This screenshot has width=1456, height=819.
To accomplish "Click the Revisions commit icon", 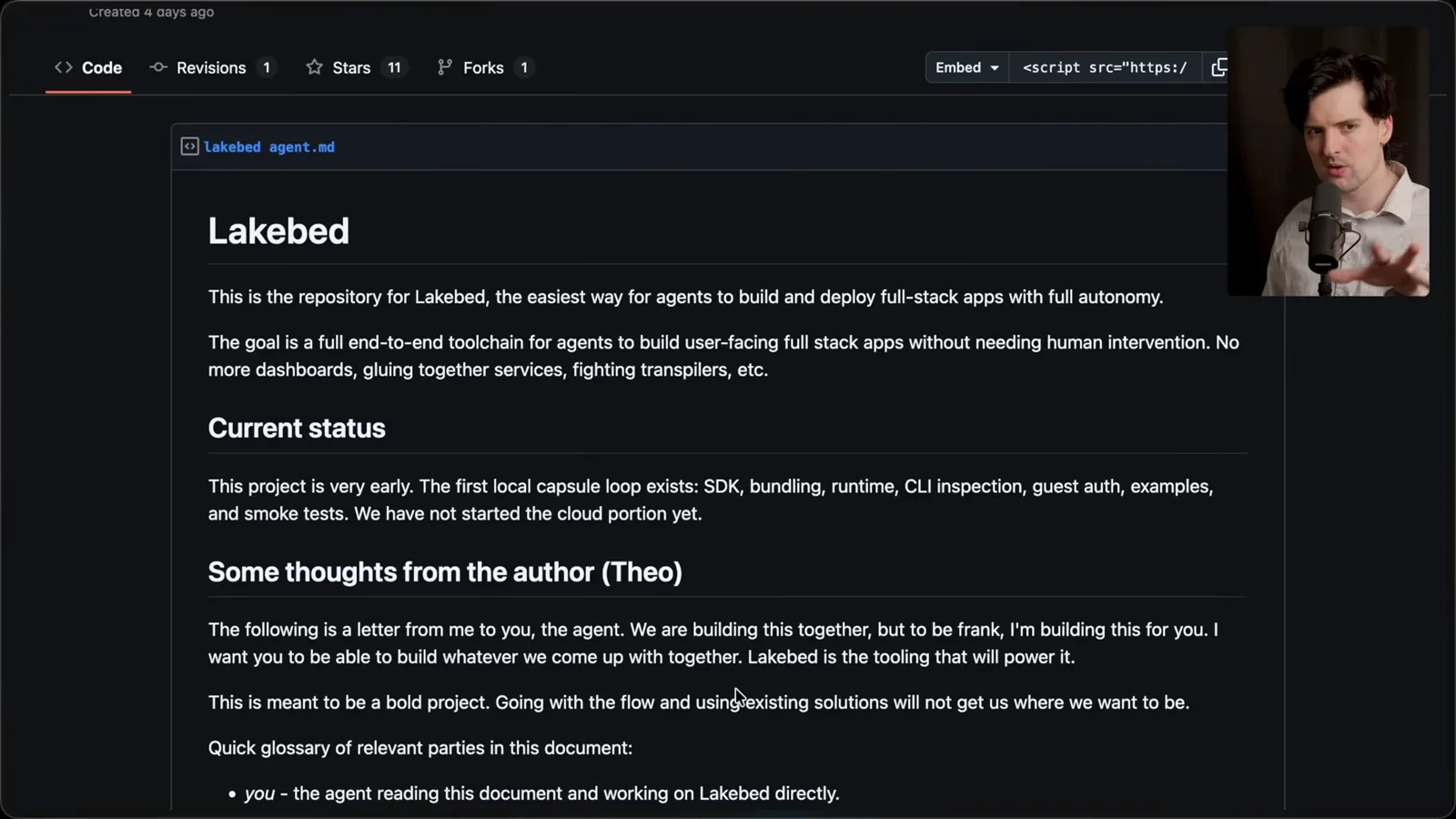I will coord(158,67).
